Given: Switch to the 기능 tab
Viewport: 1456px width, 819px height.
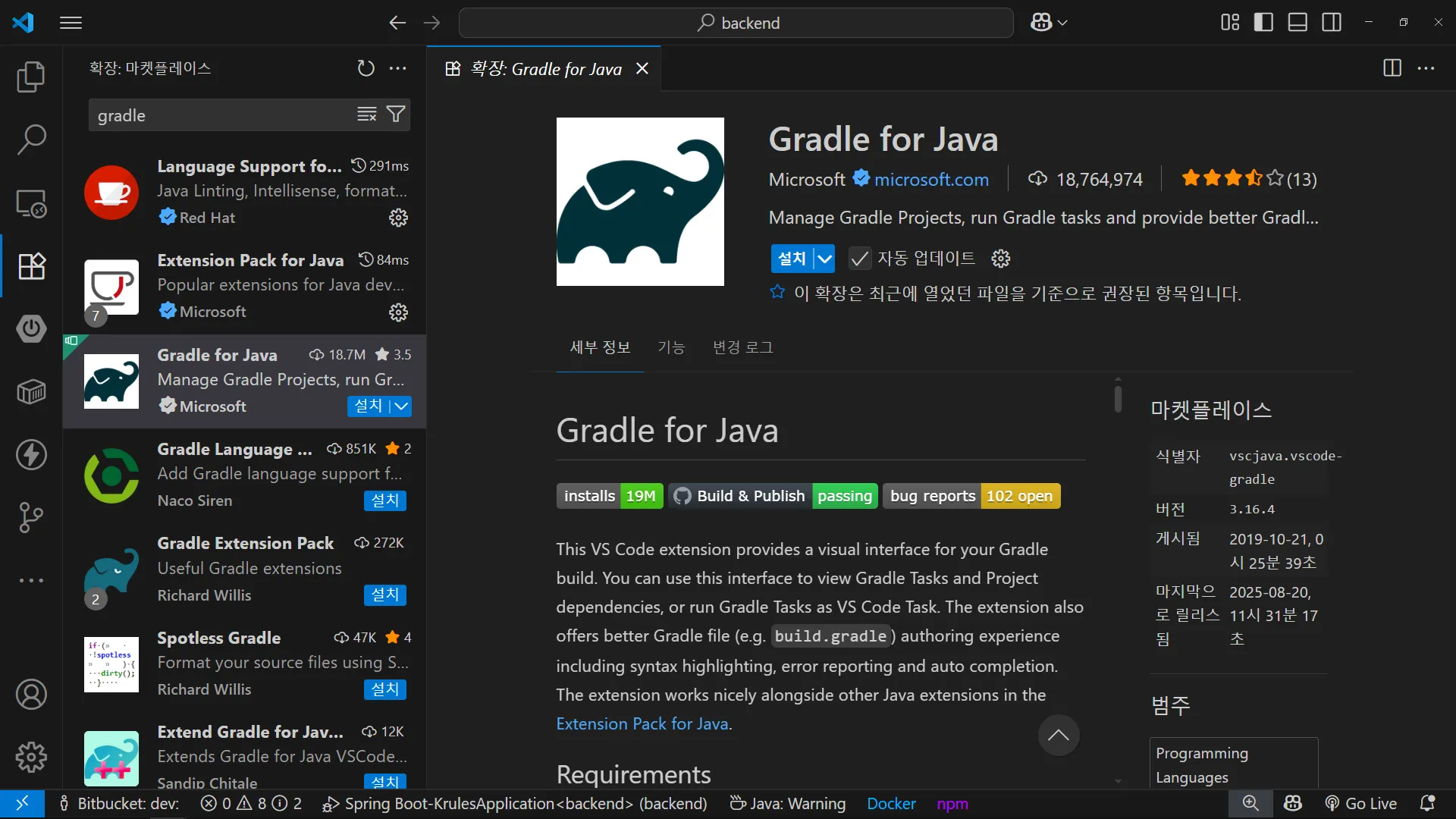Looking at the screenshot, I should (x=671, y=347).
